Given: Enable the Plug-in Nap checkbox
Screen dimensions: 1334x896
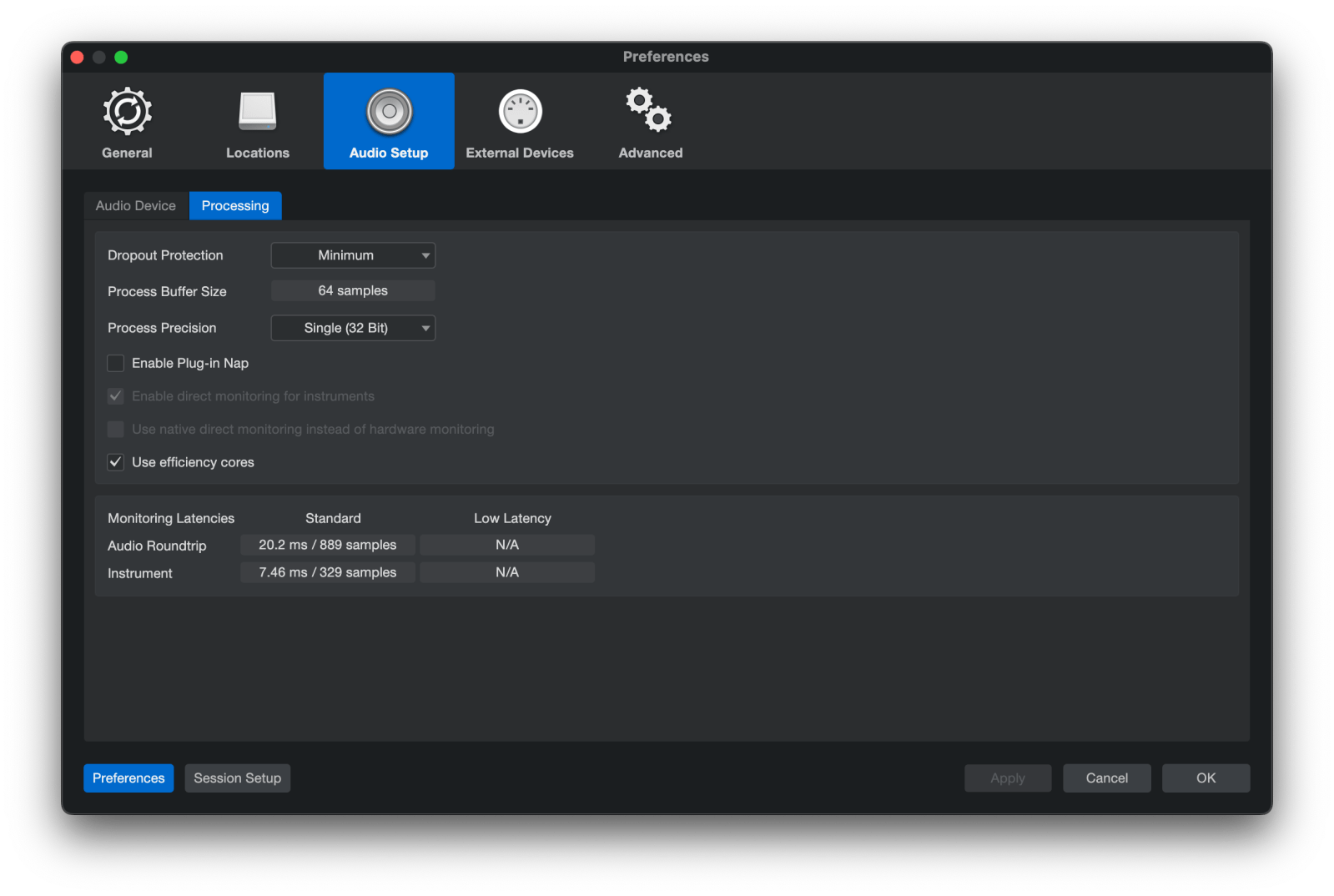Looking at the screenshot, I should click(116, 363).
